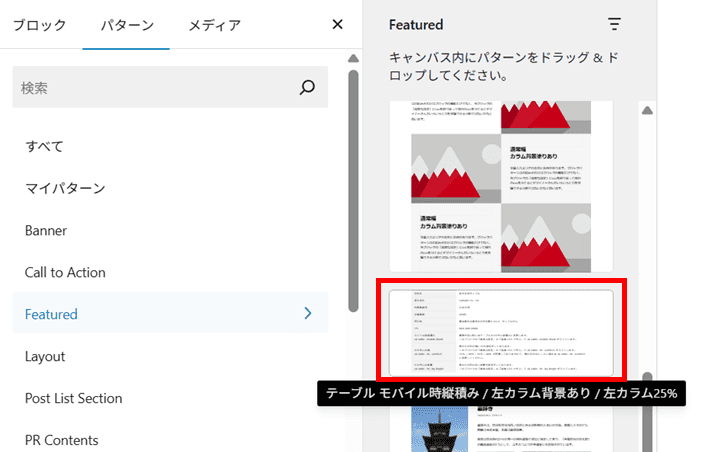Screen dimensions: 710x452
Task: Open the メディア tab
Action: click(214, 25)
